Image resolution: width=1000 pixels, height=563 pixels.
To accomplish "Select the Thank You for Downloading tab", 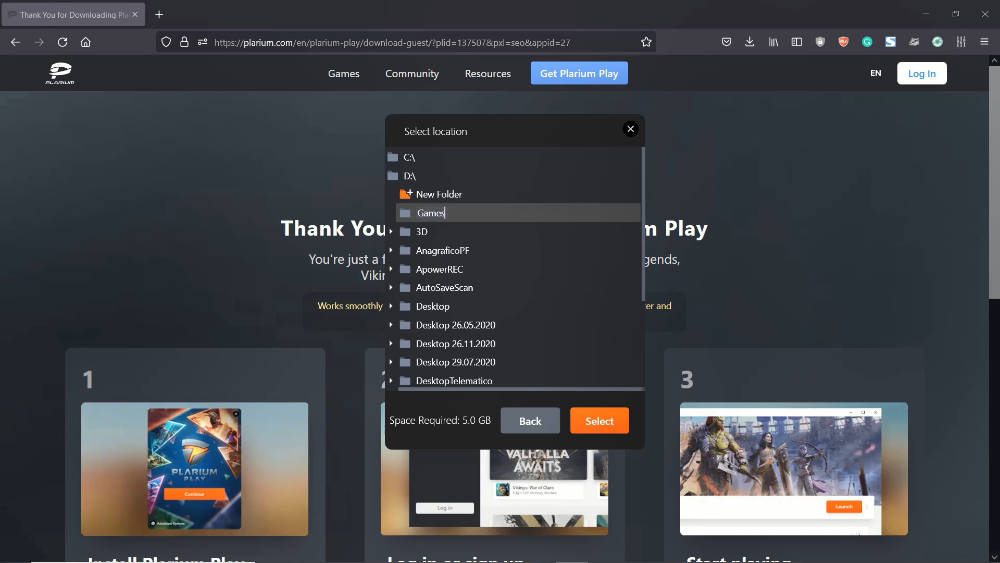I will click(73, 14).
